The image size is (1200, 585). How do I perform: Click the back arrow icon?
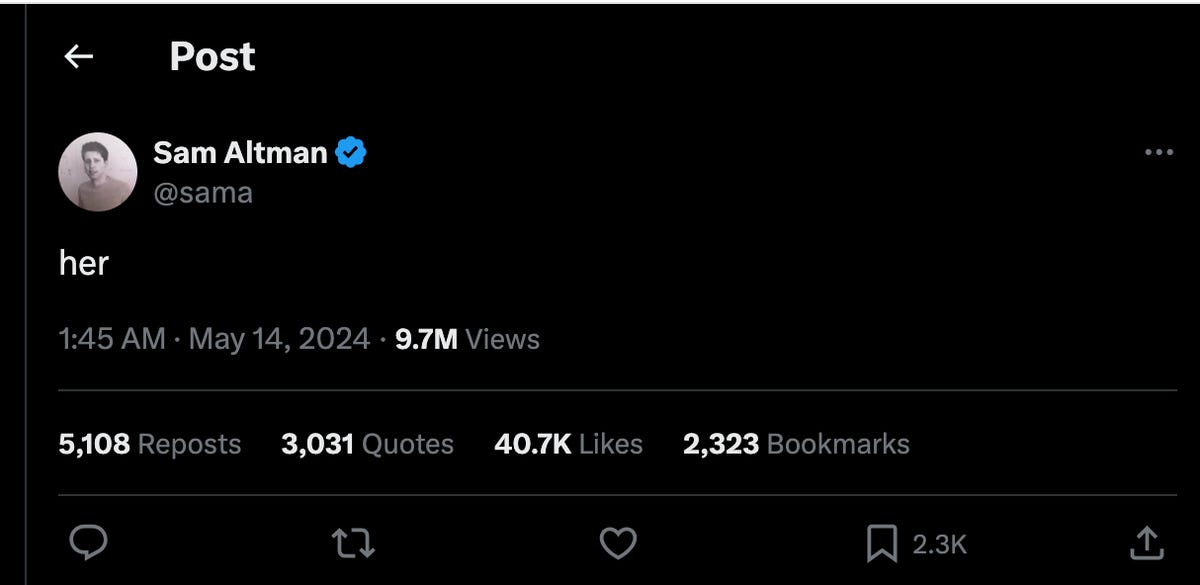(x=78, y=58)
